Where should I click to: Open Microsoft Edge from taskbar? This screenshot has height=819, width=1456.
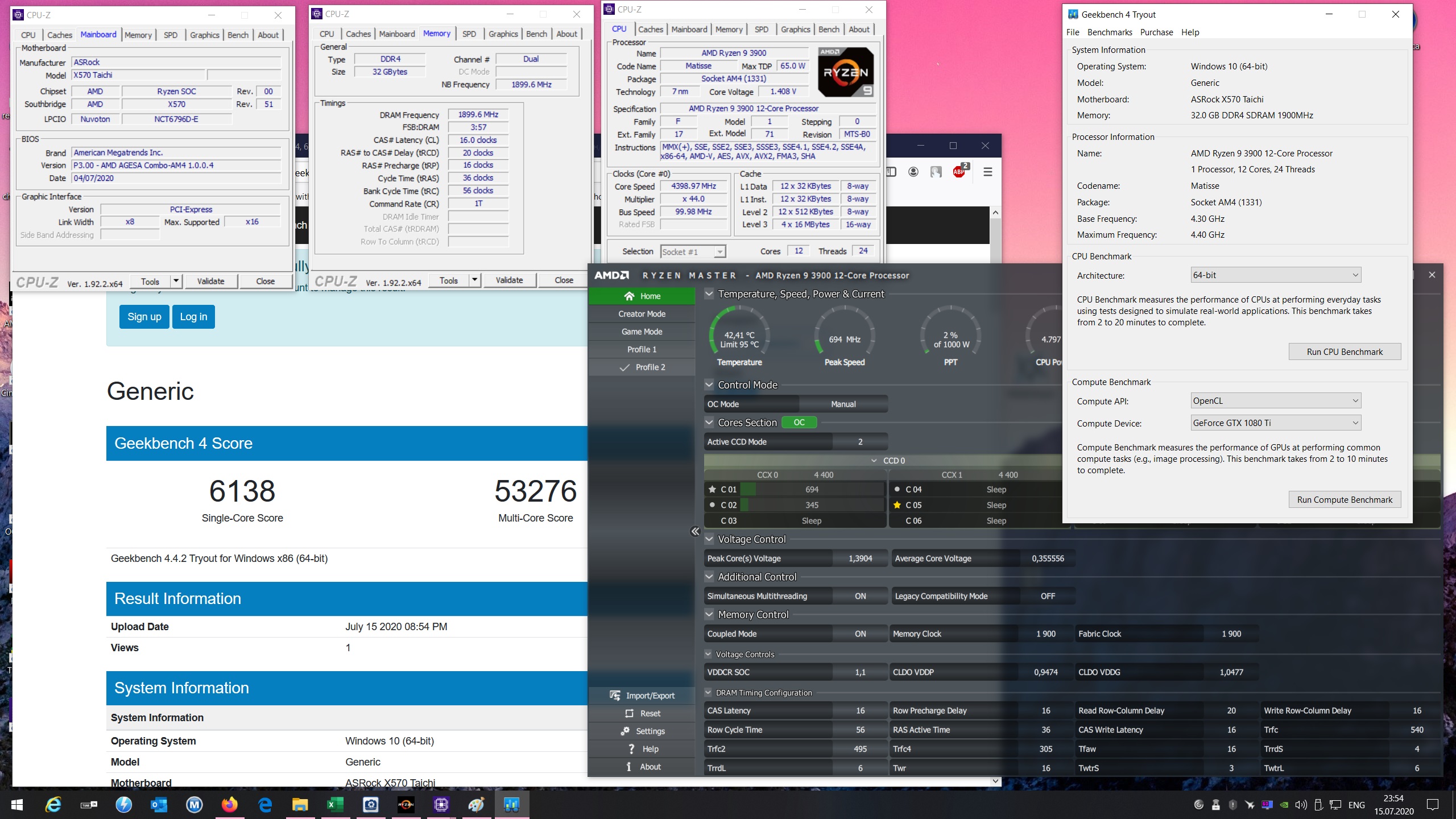point(265,805)
